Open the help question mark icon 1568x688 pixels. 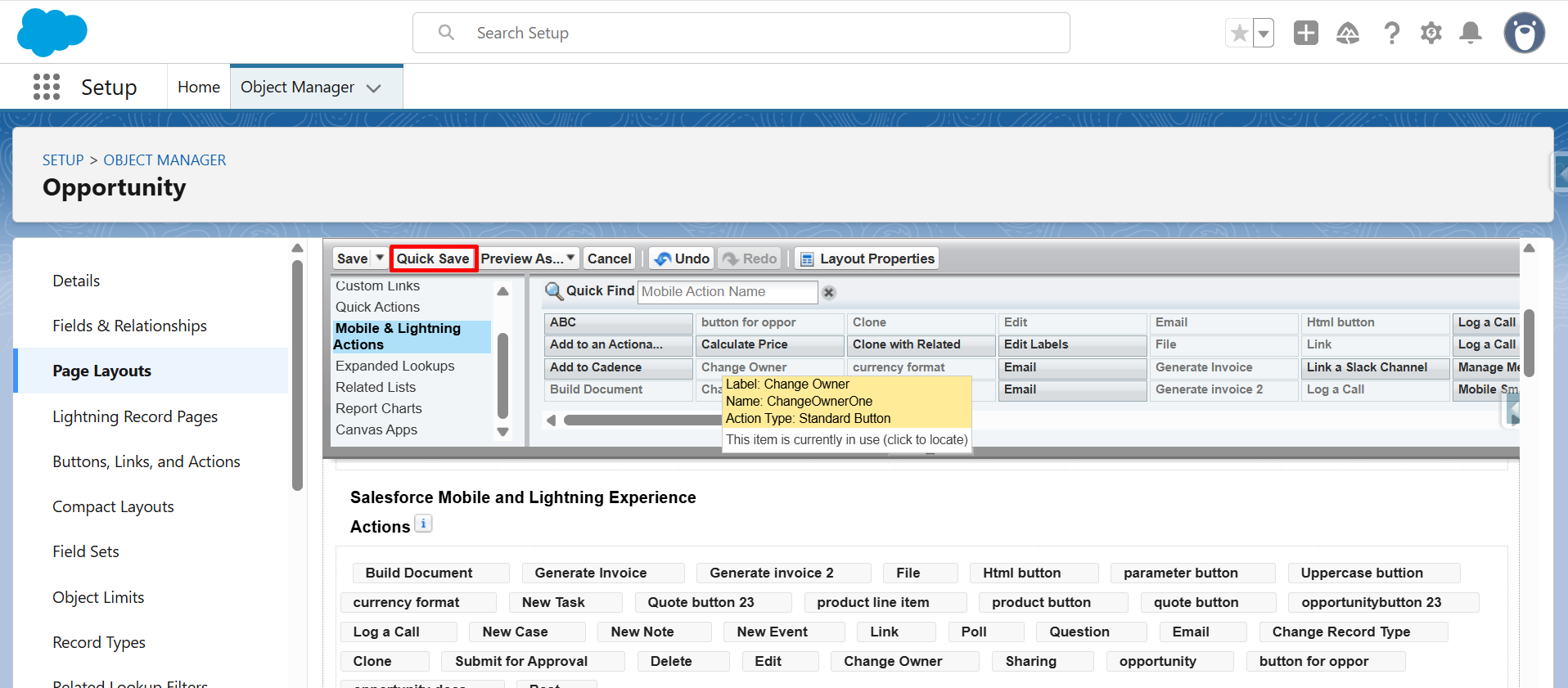click(x=1391, y=34)
